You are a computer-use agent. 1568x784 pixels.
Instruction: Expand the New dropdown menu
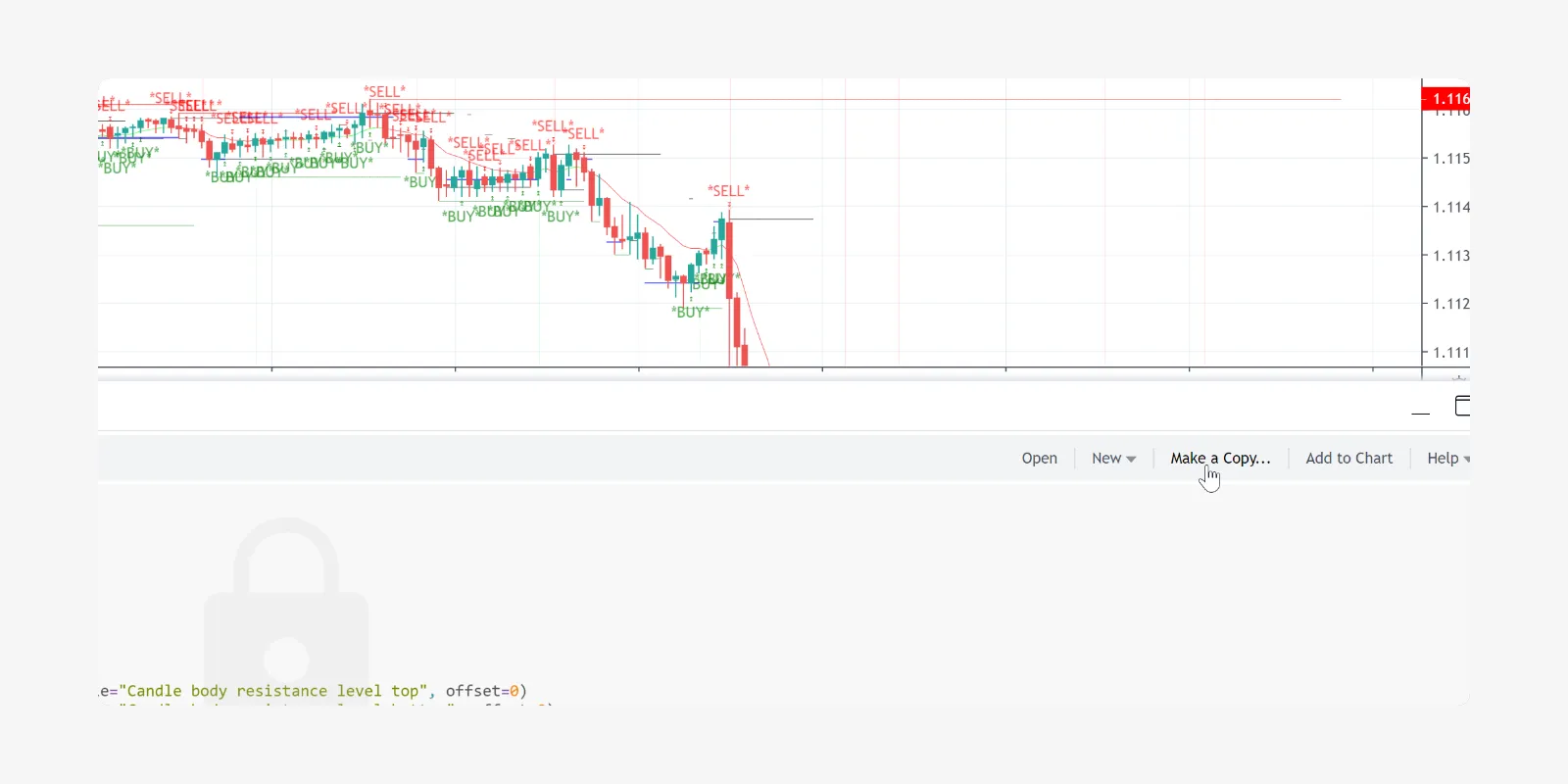[1113, 458]
